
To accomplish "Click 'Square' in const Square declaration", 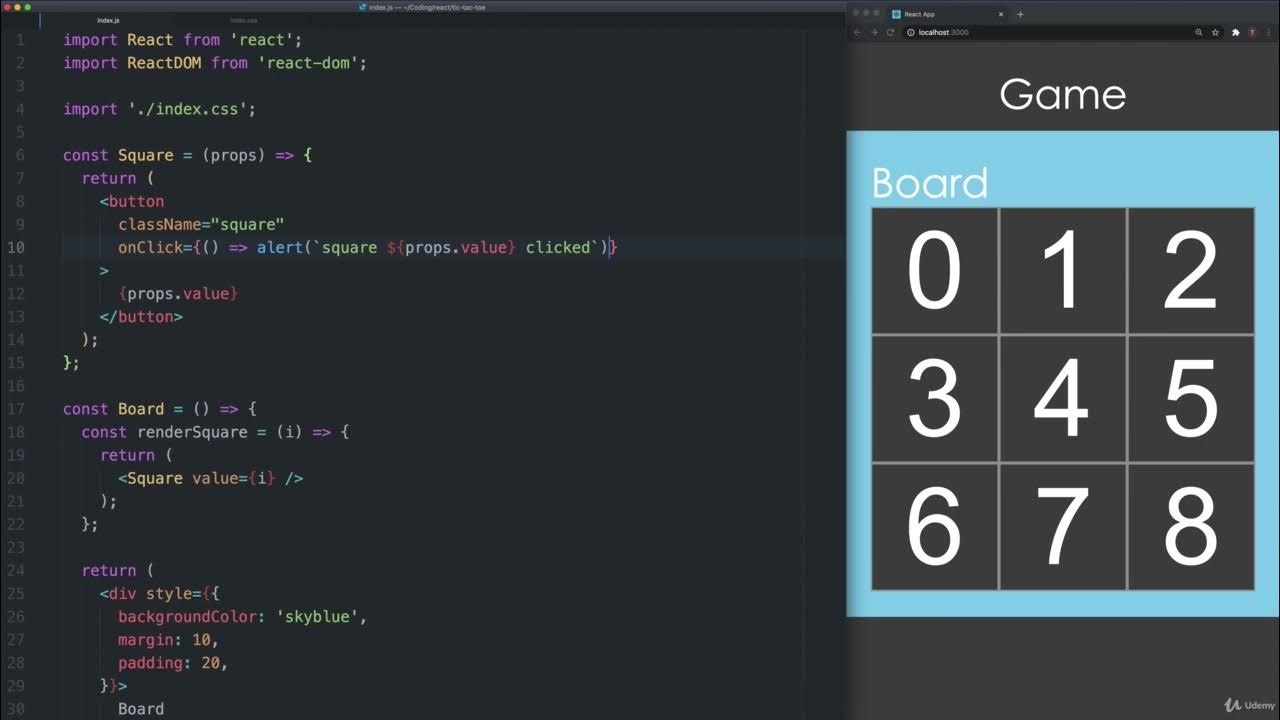I will [x=146, y=155].
